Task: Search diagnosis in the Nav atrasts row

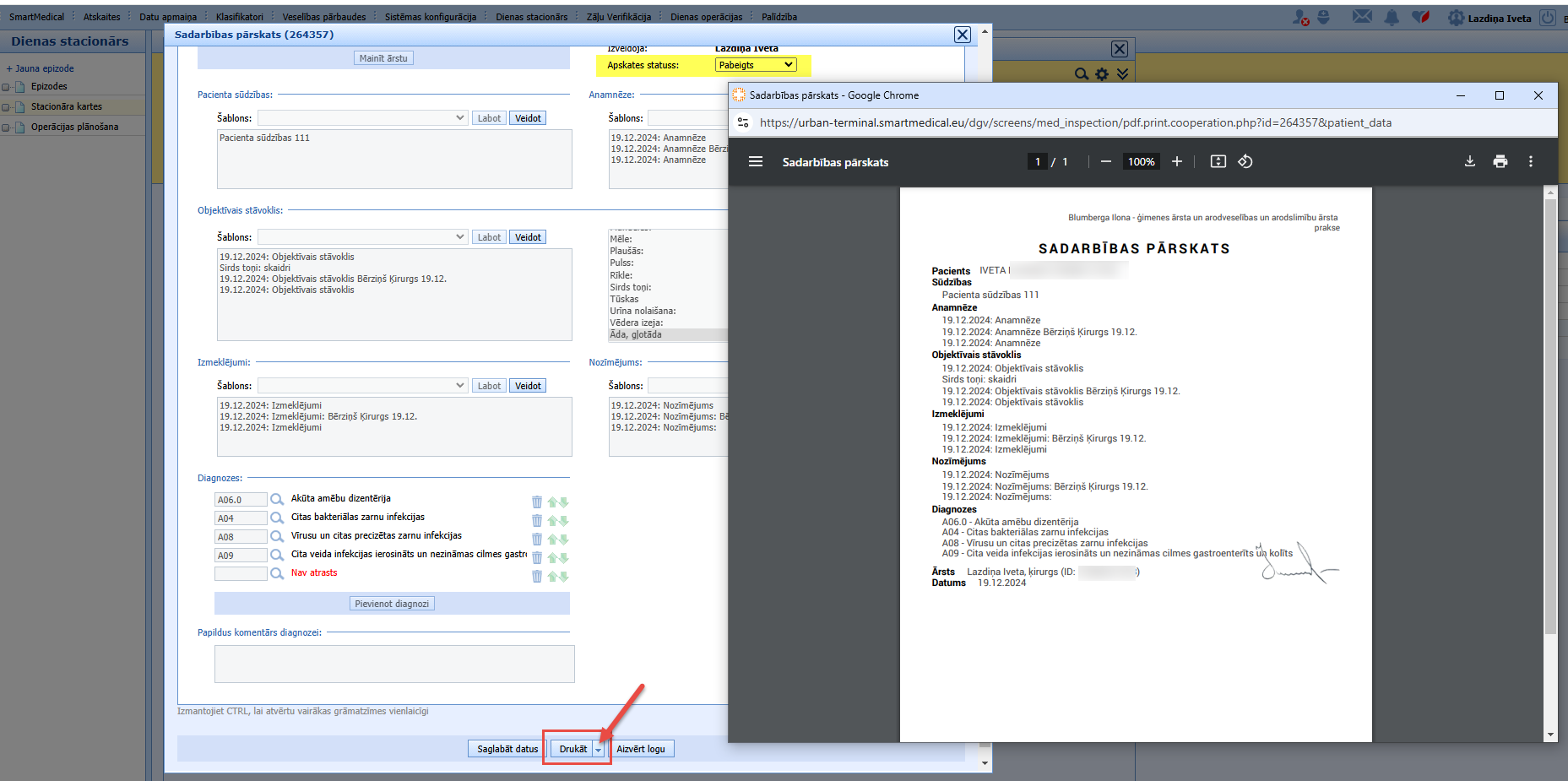Action: coord(277,574)
